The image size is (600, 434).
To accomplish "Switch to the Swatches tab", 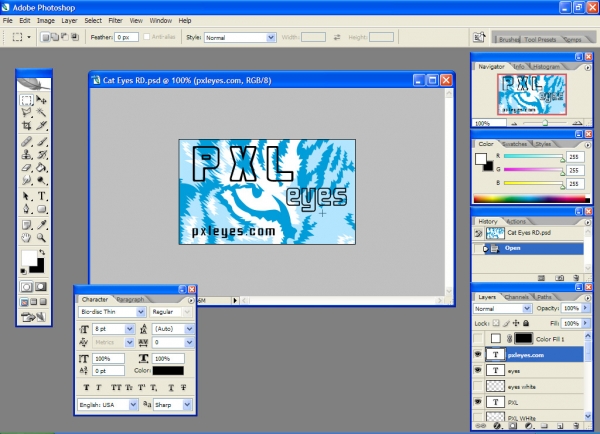I will (x=514, y=144).
